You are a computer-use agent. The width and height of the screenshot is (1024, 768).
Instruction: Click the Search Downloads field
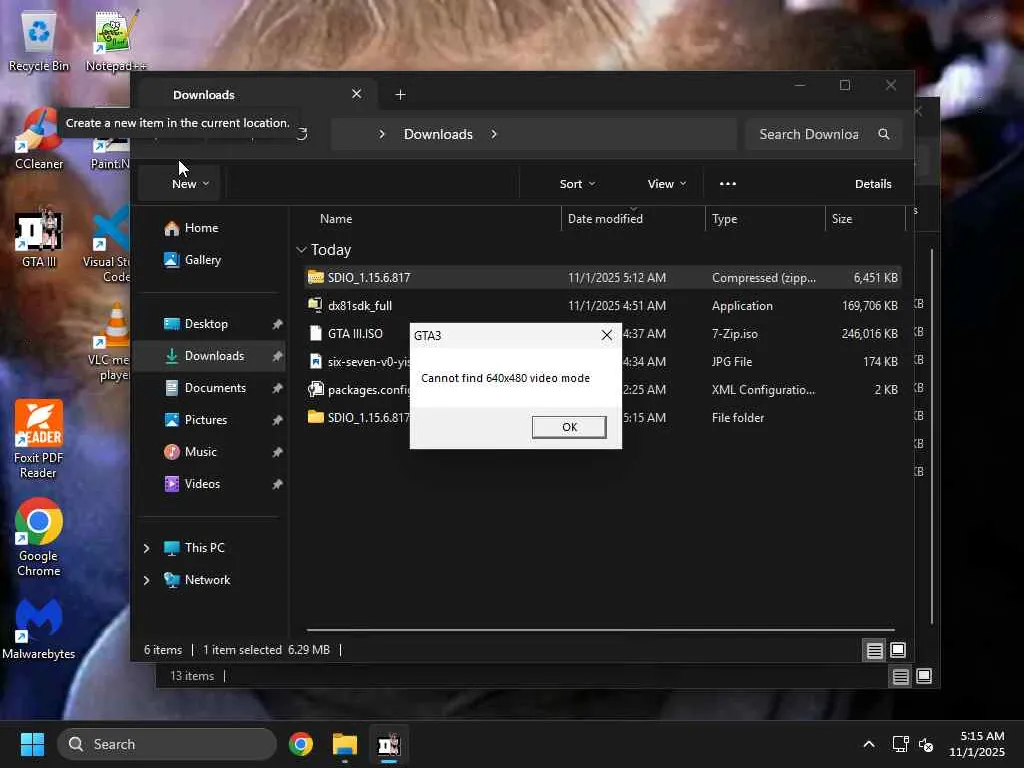(x=824, y=134)
